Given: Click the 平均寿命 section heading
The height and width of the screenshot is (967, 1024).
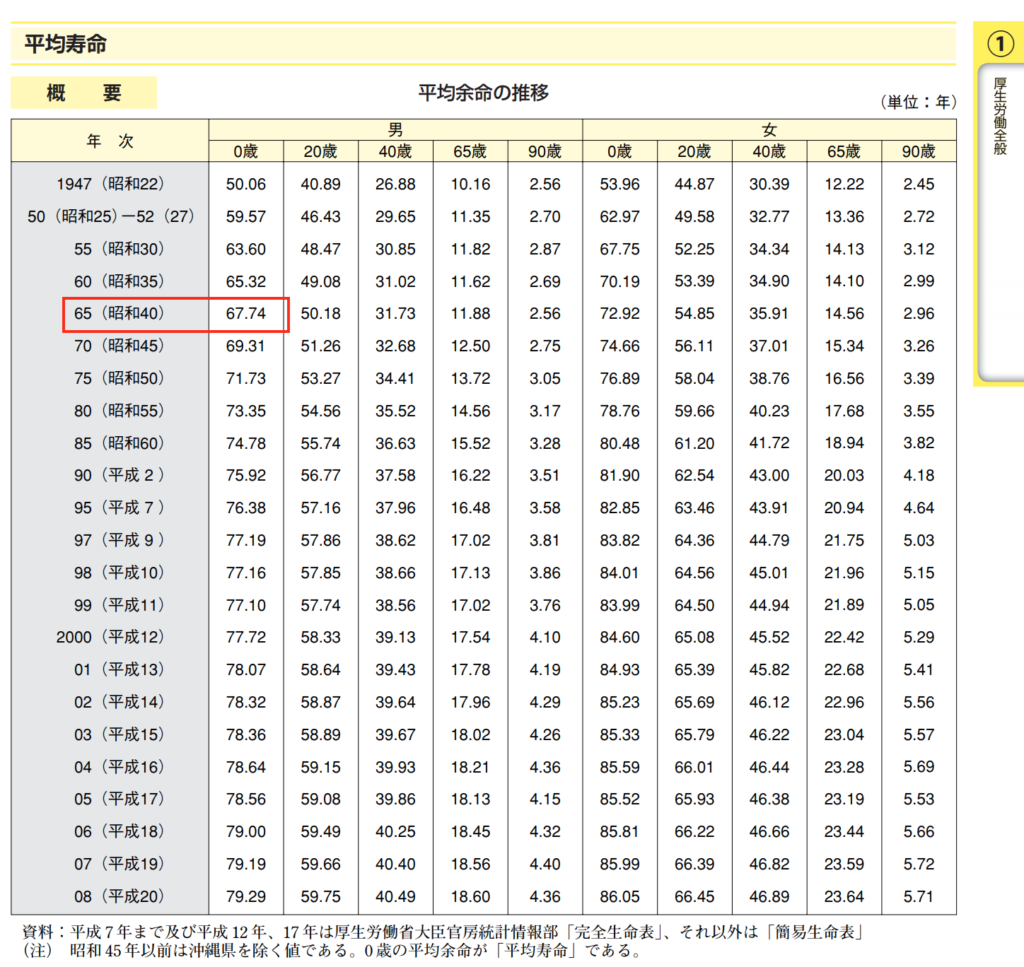Looking at the screenshot, I should tap(65, 44).
